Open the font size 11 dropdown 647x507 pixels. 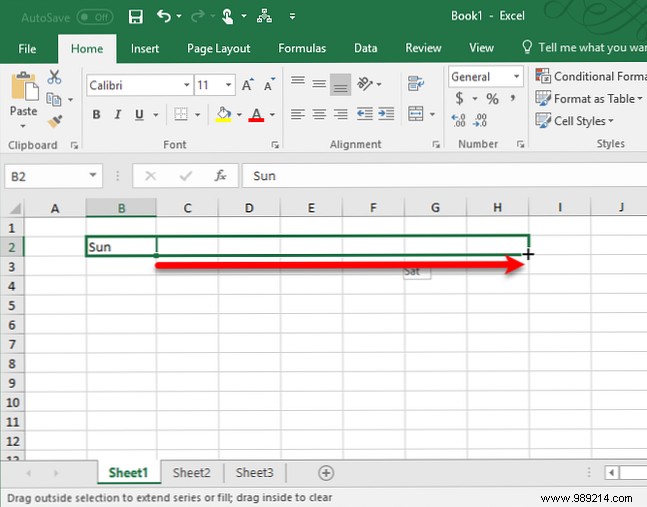coord(228,85)
